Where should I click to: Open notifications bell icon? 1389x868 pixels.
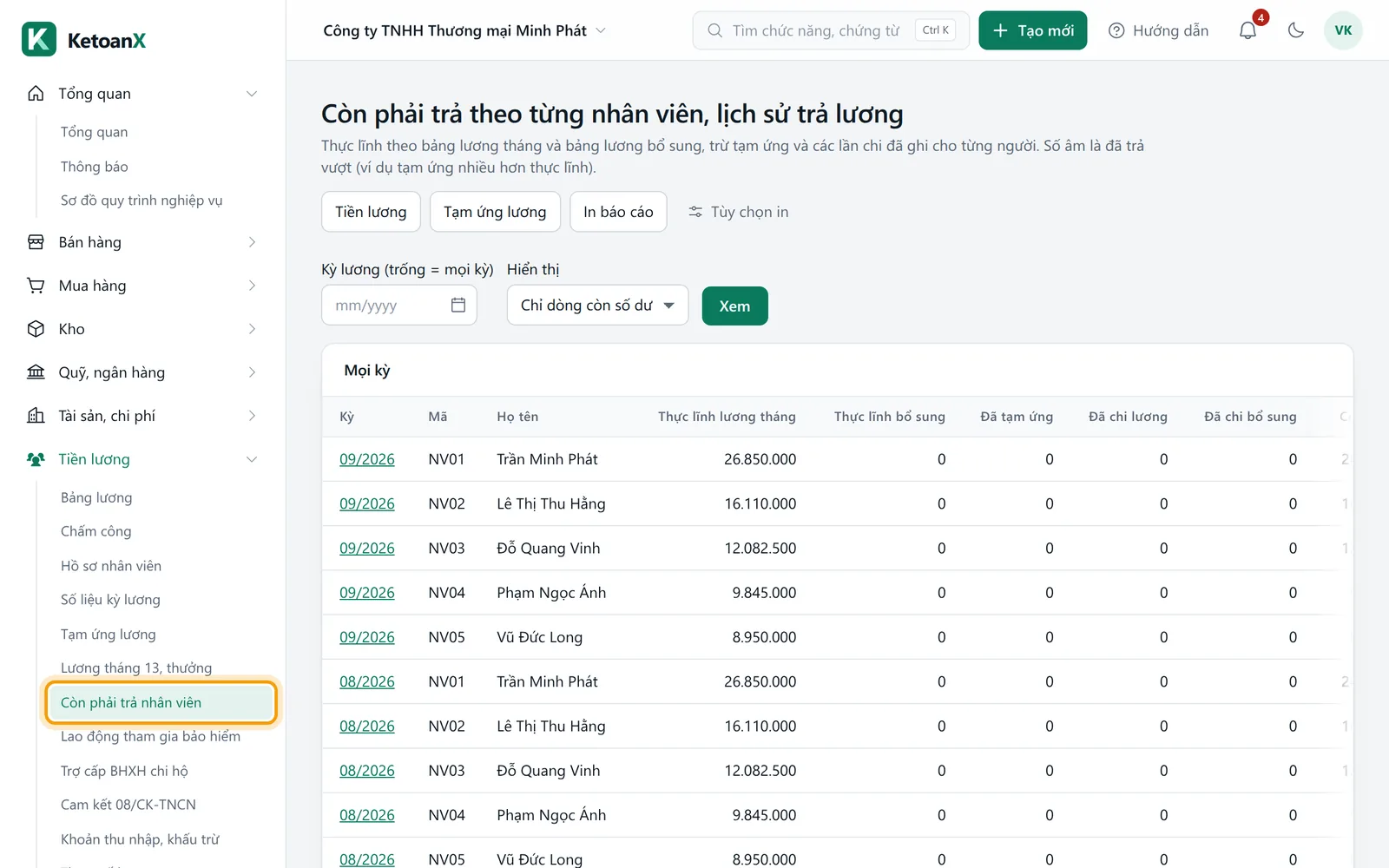[x=1247, y=30]
